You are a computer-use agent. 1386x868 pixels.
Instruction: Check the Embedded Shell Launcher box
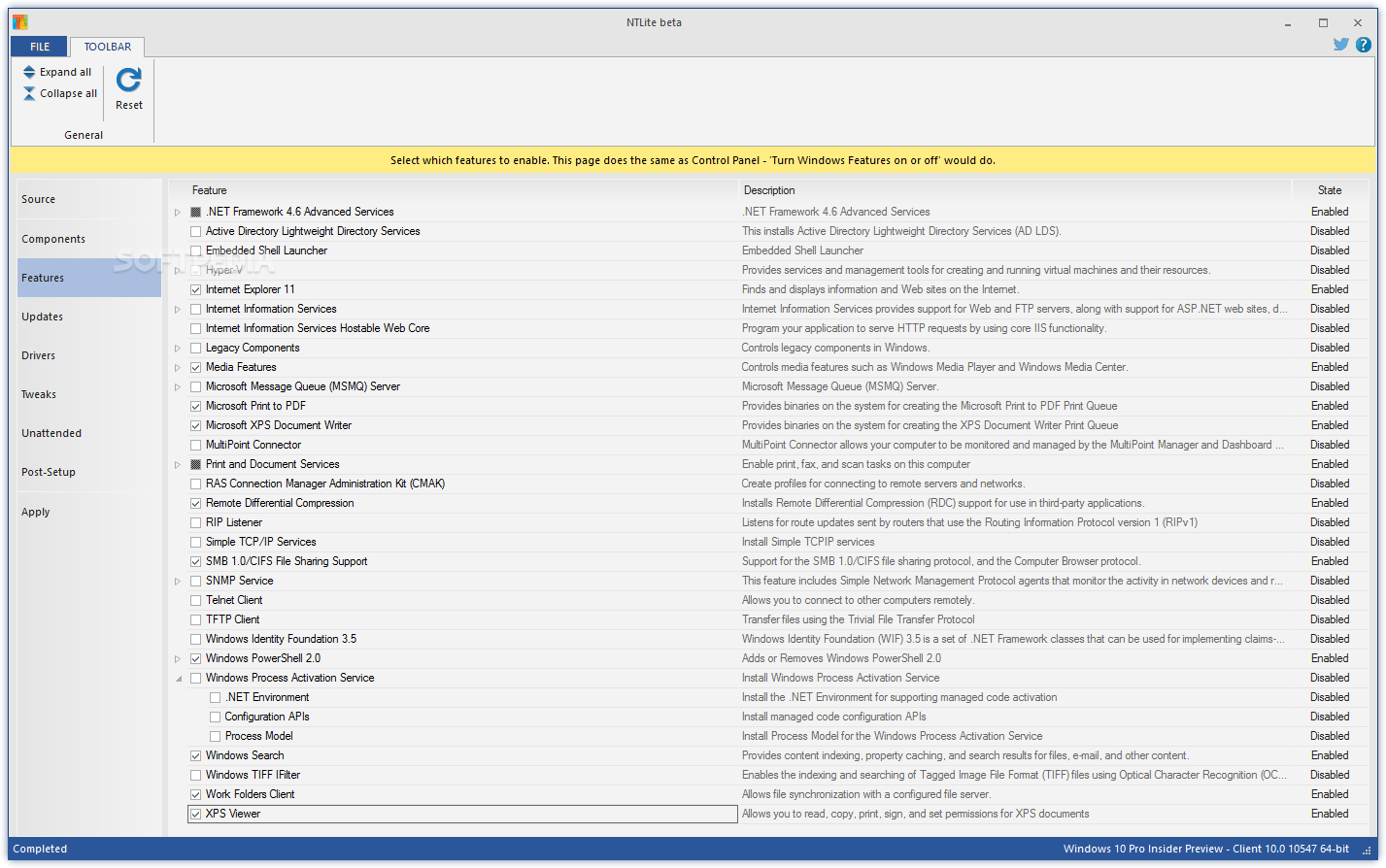tap(196, 250)
